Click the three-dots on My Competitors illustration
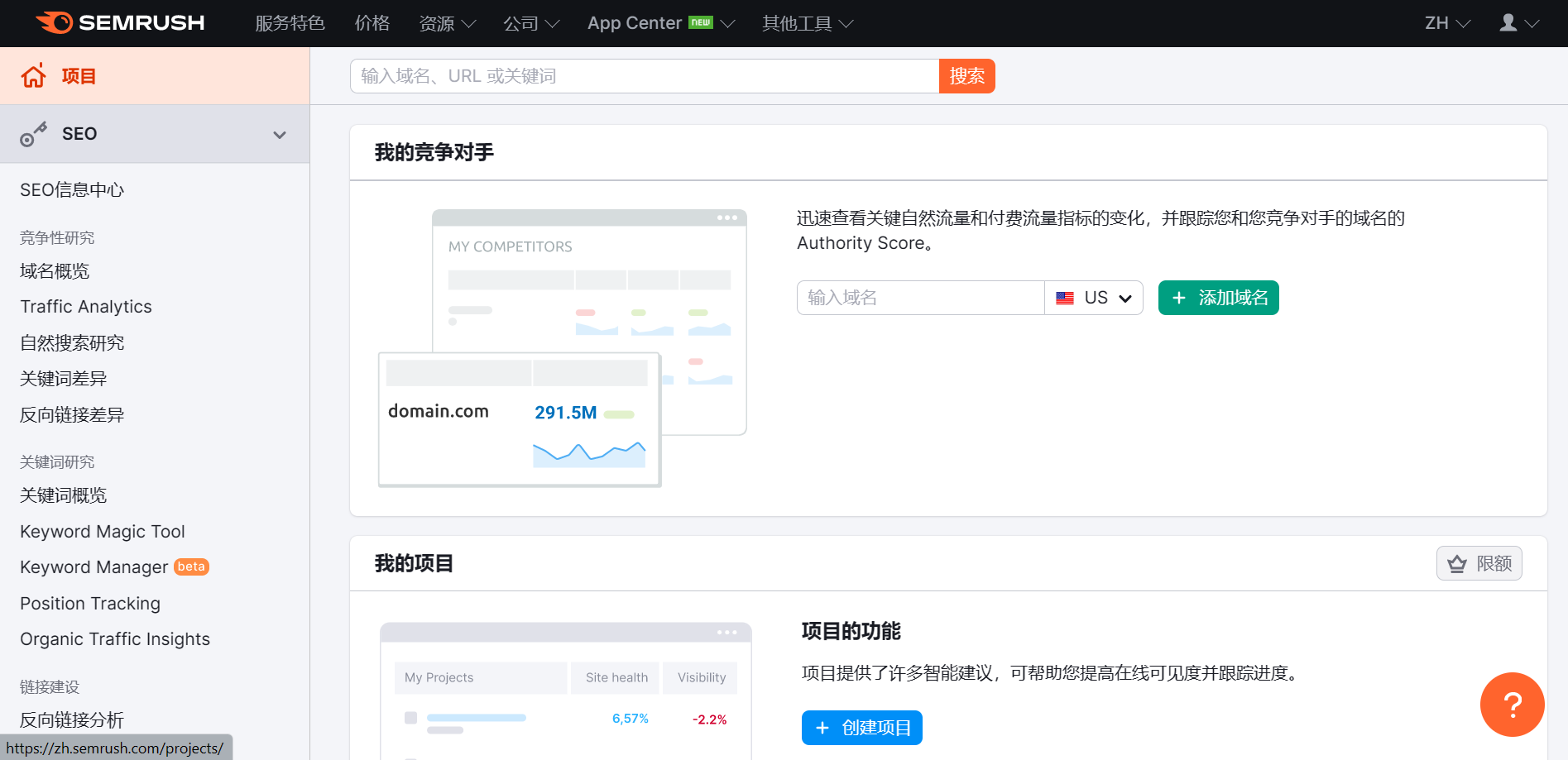The height and width of the screenshot is (760, 1568). coord(727,217)
